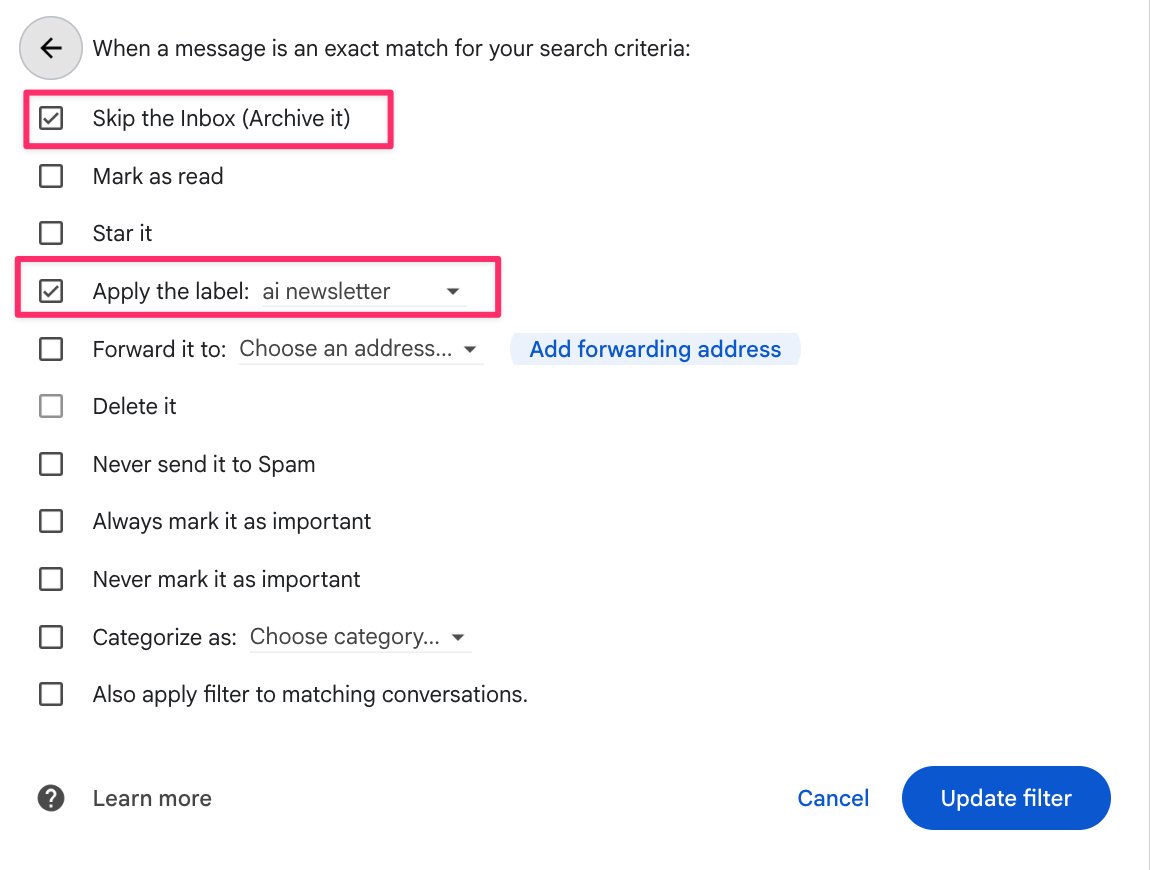This screenshot has height=870, width=1150.
Task: Tick the Categorize as checkbox
Action: 51,637
